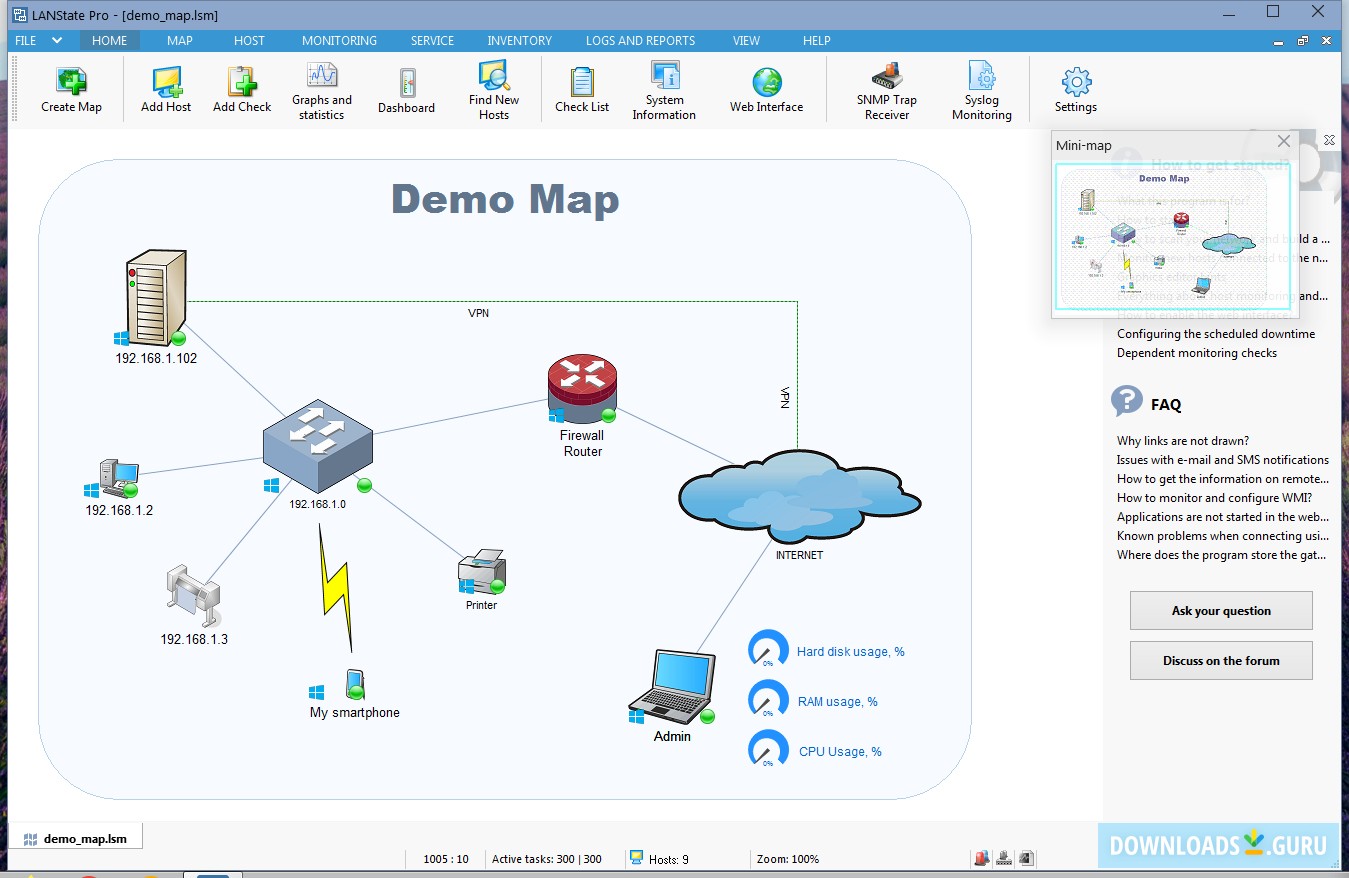
Task: Launch the Dashboard from the toolbar
Action: point(406,90)
